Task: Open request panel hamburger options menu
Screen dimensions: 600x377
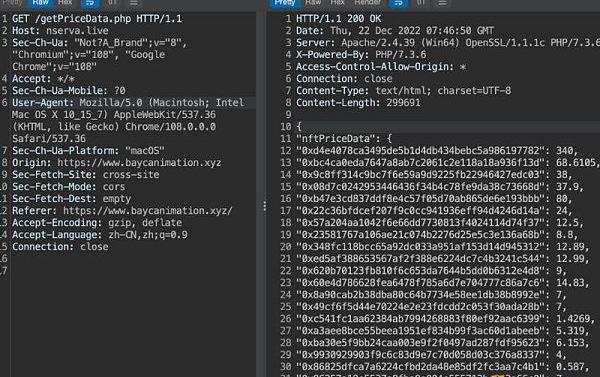Action: pyautogui.click(x=133, y=3)
